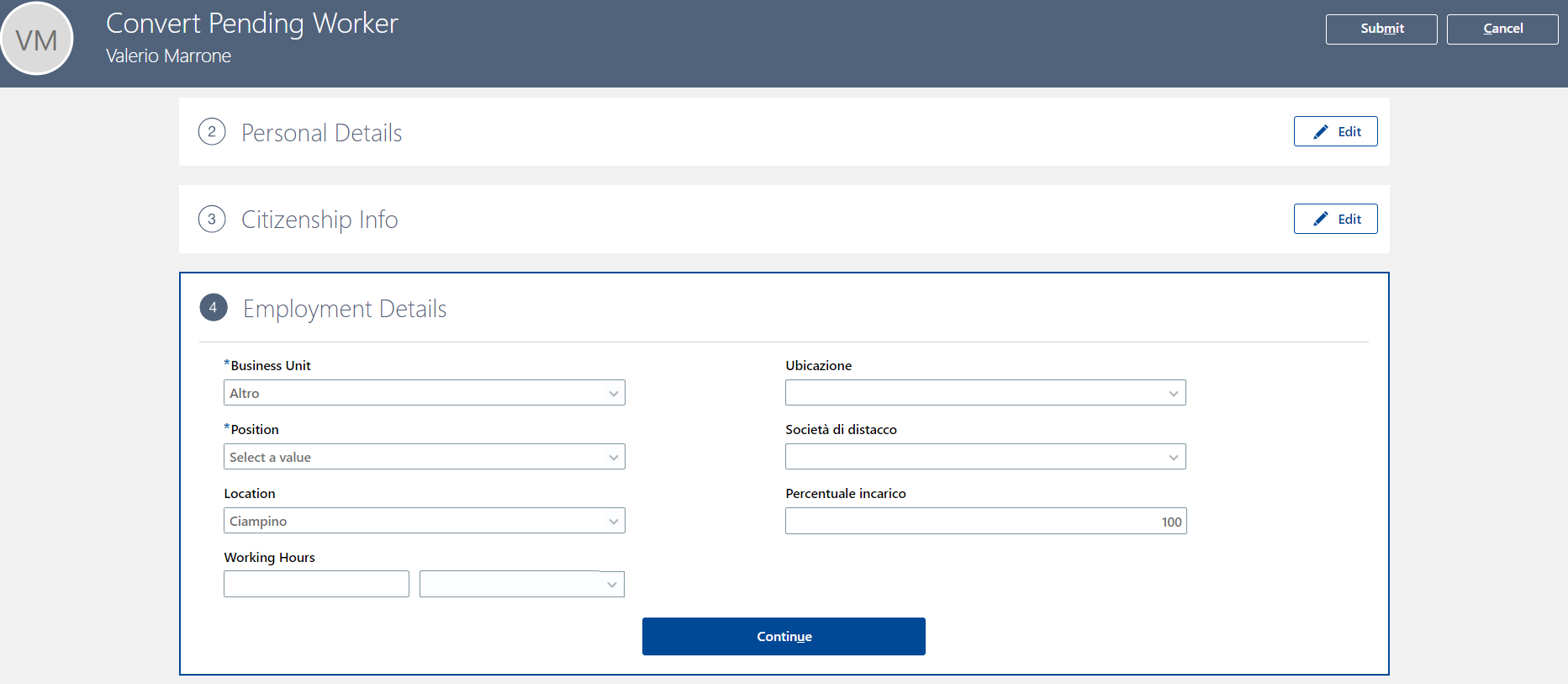This screenshot has width=1568, height=684.
Task: Click the step 2 circle icon
Action: 212,132
